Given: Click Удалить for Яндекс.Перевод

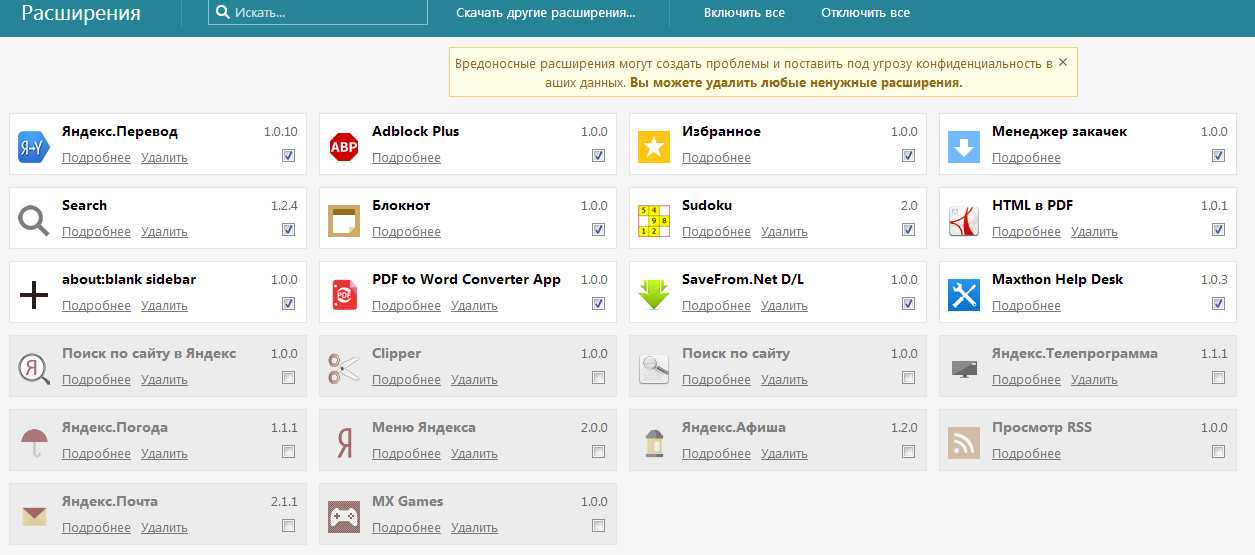Looking at the screenshot, I should click(164, 158).
